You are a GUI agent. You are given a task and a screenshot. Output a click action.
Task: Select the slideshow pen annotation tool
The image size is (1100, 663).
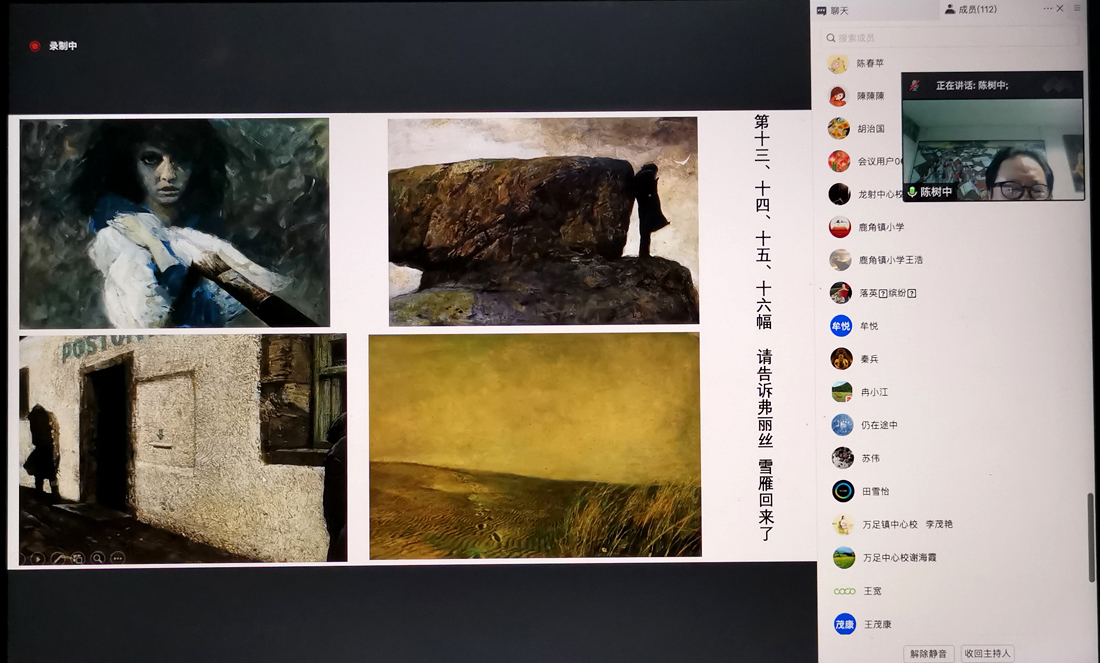tap(58, 558)
